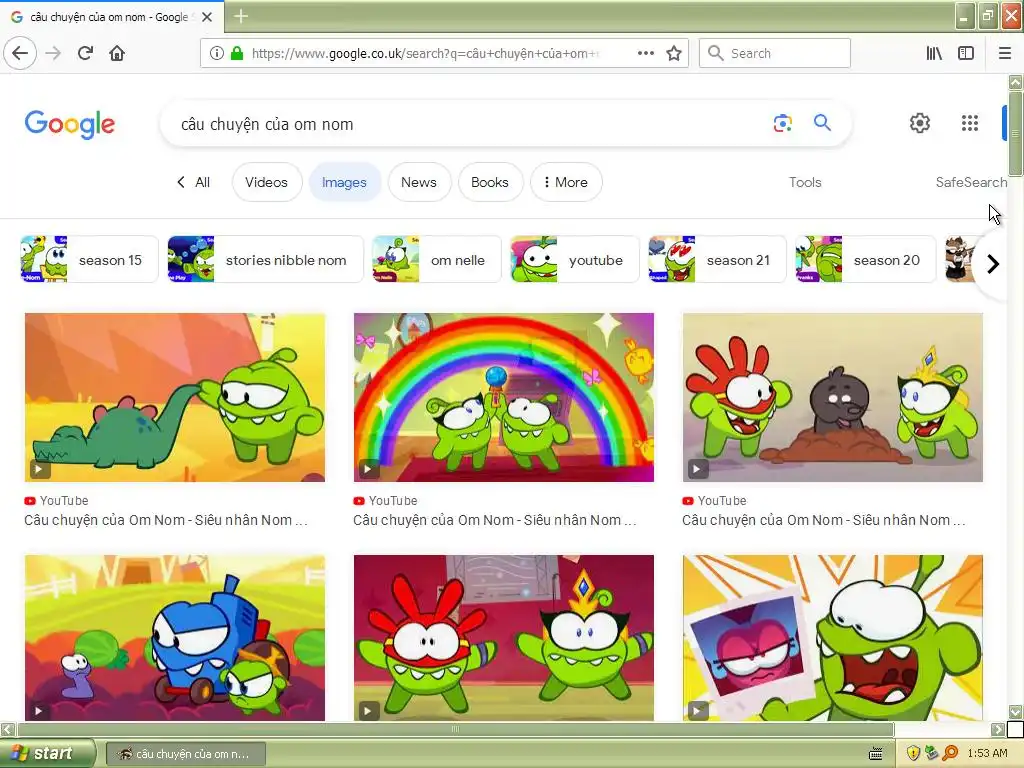Click the vertical scrollbar down arrow
The height and width of the screenshot is (768, 1024).
(1015, 711)
